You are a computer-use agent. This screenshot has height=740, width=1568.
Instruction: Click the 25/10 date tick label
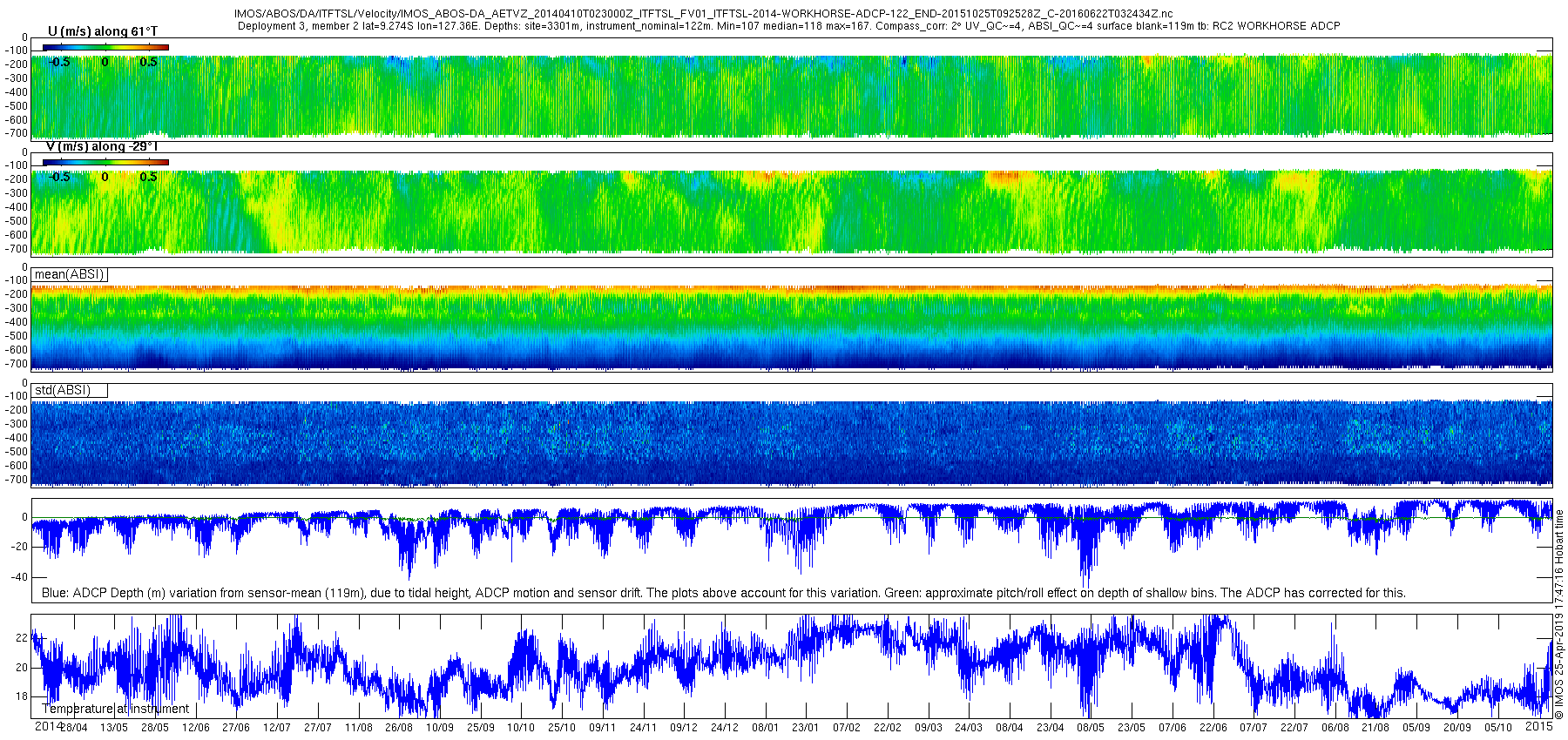pyautogui.click(x=562, y=728)
